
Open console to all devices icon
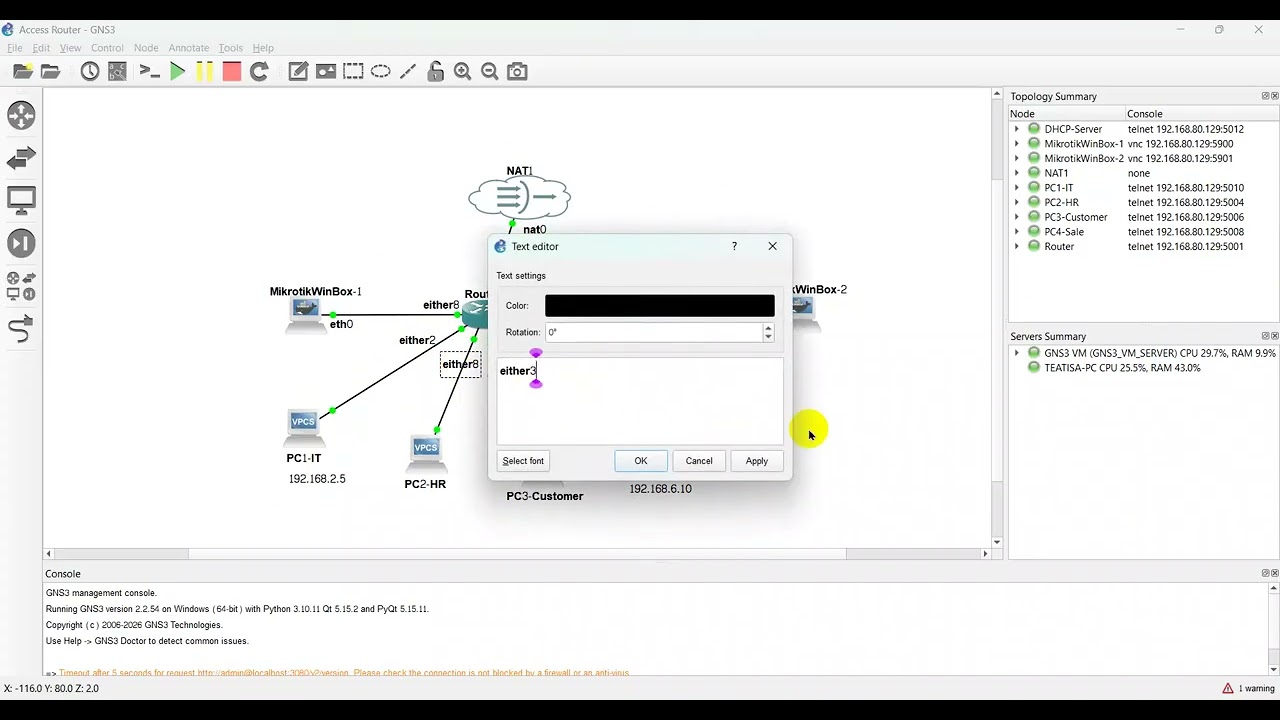[150, 71]
